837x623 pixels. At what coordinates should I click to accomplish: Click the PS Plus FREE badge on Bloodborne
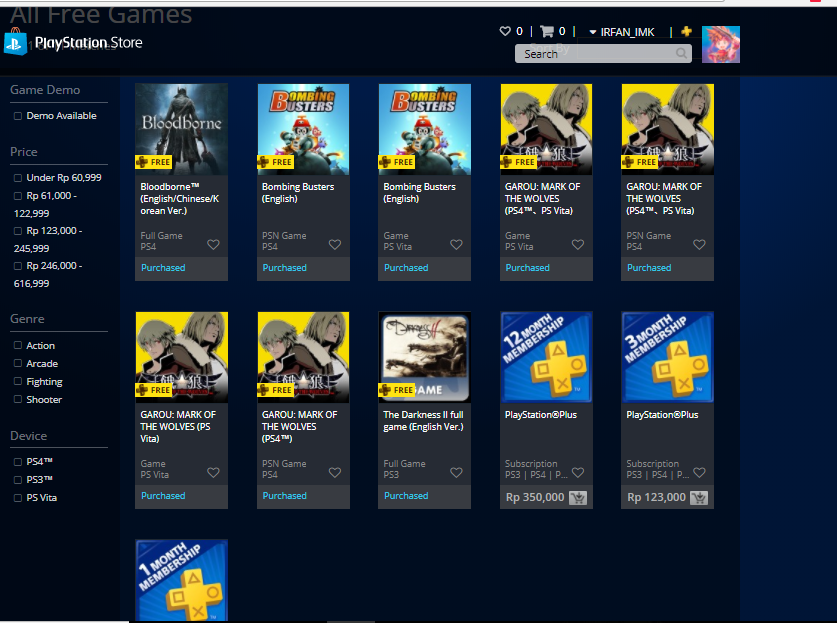click(x=154, y=162)
